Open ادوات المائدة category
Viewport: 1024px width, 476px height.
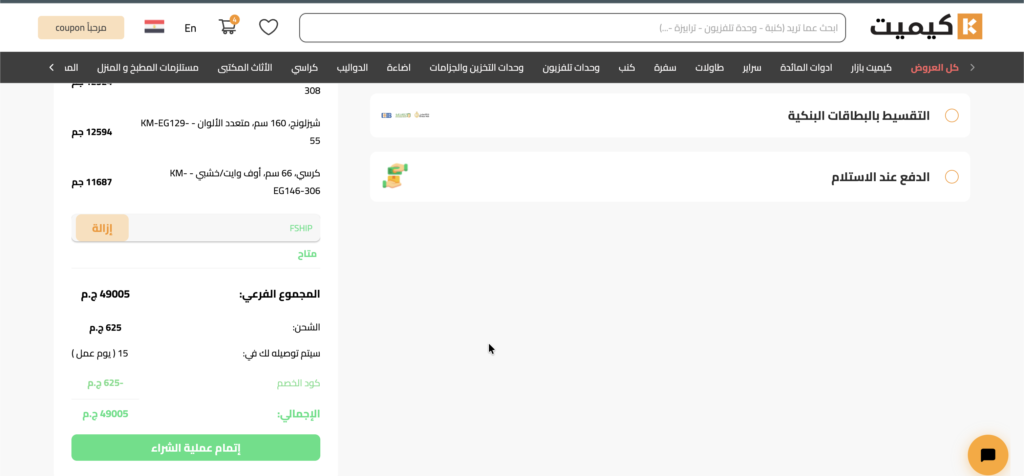pos(806,68)
